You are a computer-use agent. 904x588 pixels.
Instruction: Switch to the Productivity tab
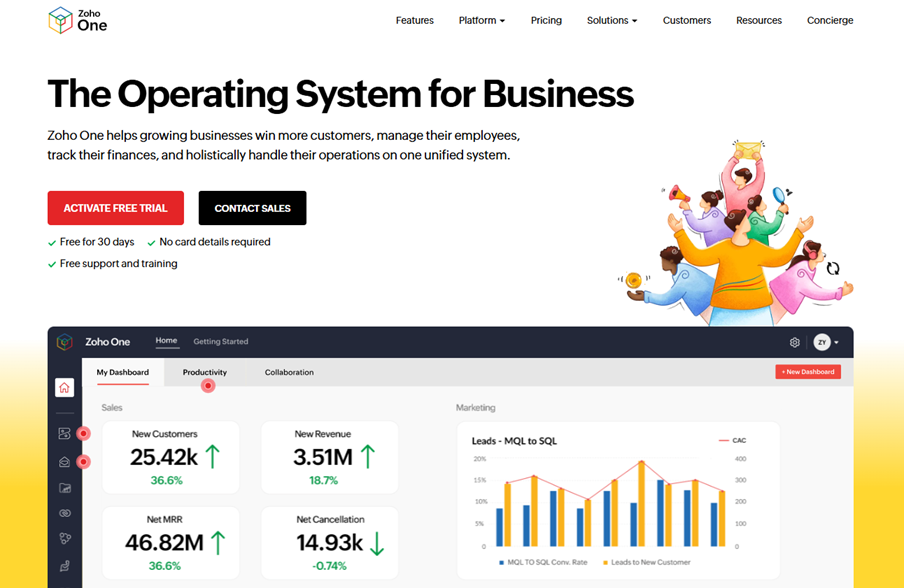204,372
